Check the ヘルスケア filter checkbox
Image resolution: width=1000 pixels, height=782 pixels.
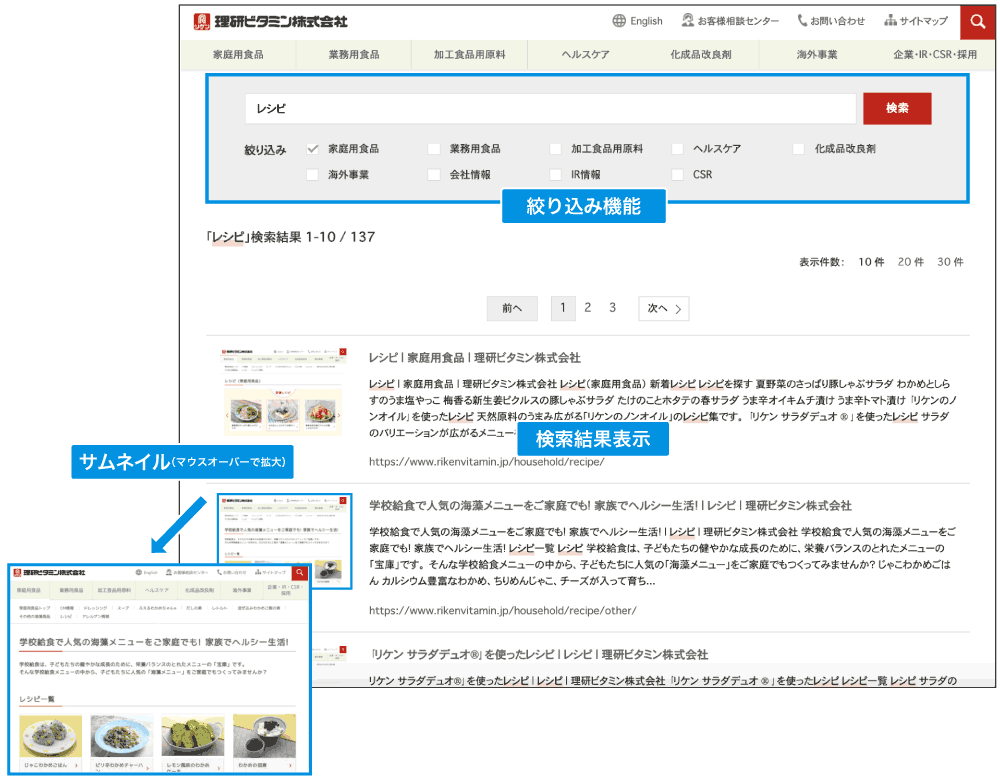click(x=677, y=149)
